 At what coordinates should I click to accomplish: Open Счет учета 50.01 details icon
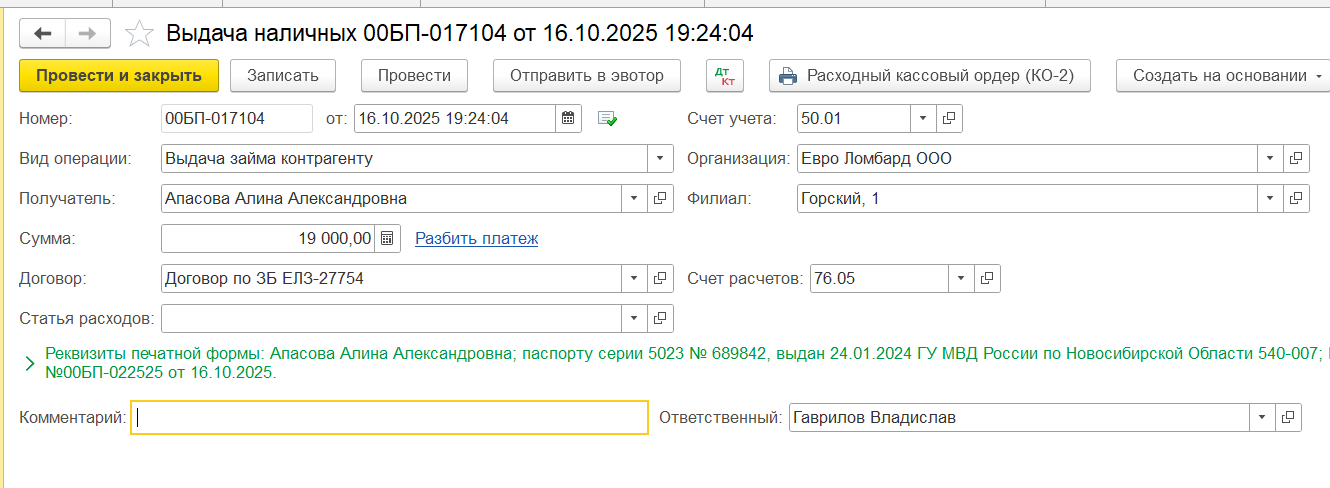[949, 118]
